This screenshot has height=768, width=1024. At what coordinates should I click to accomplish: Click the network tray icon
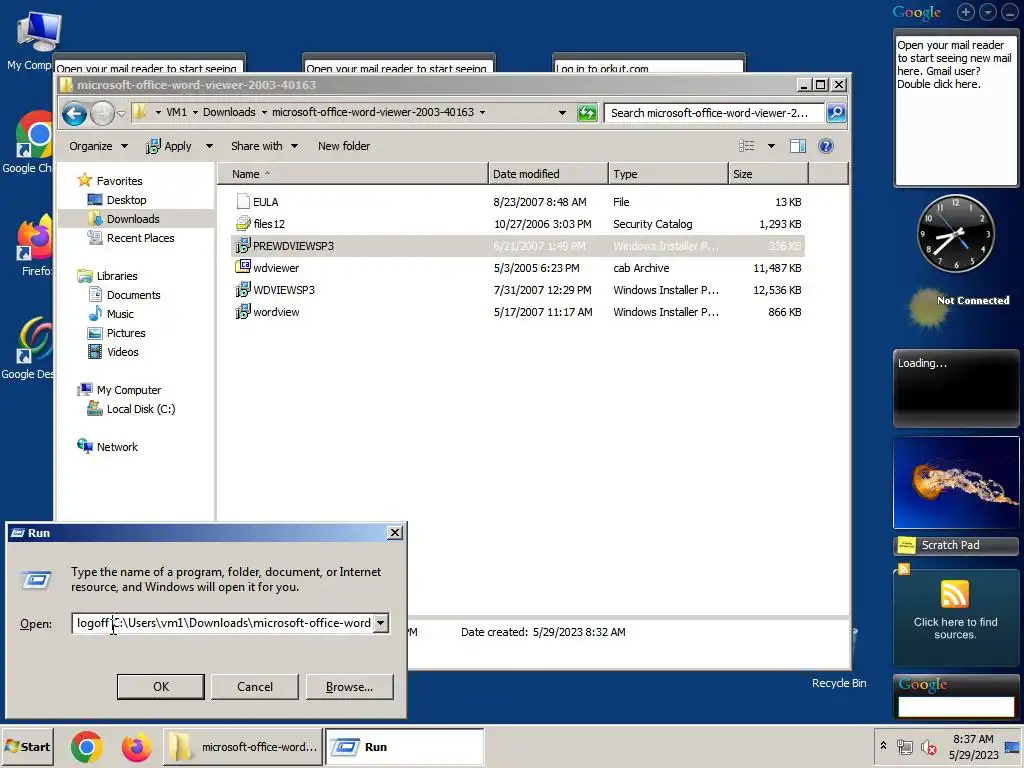coord(904,747)
